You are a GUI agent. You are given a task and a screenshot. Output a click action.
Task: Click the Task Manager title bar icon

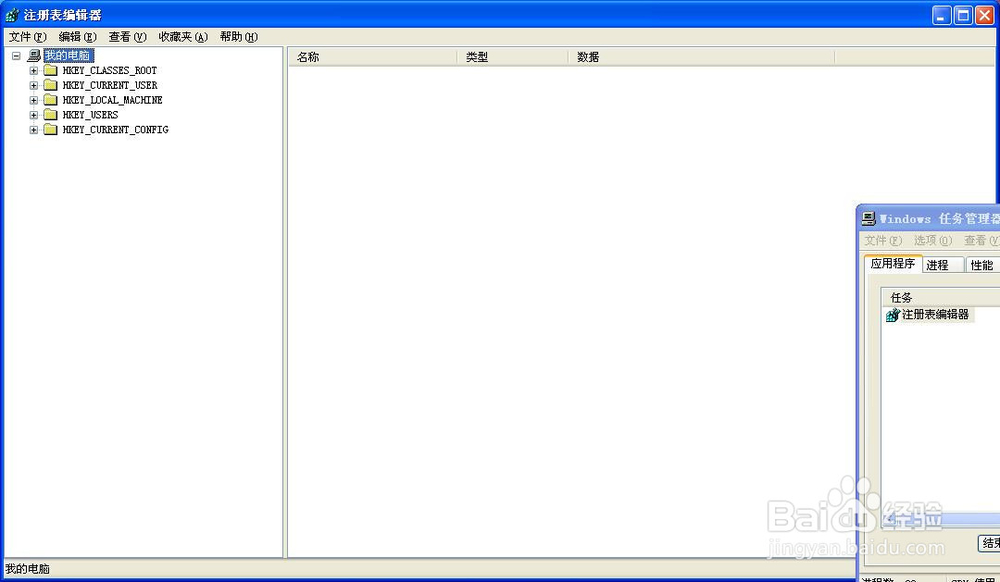pos(869,219)
